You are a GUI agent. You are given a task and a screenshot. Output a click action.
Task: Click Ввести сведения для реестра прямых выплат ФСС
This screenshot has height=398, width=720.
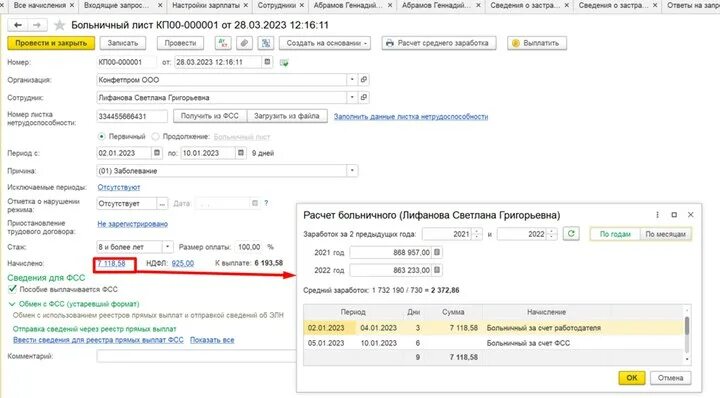98,340
